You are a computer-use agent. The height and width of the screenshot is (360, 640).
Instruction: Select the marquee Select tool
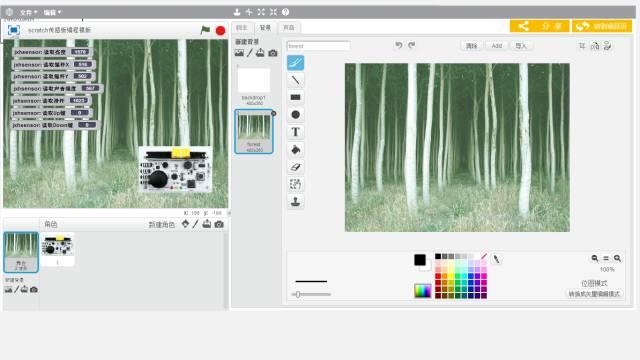[296, 184]
